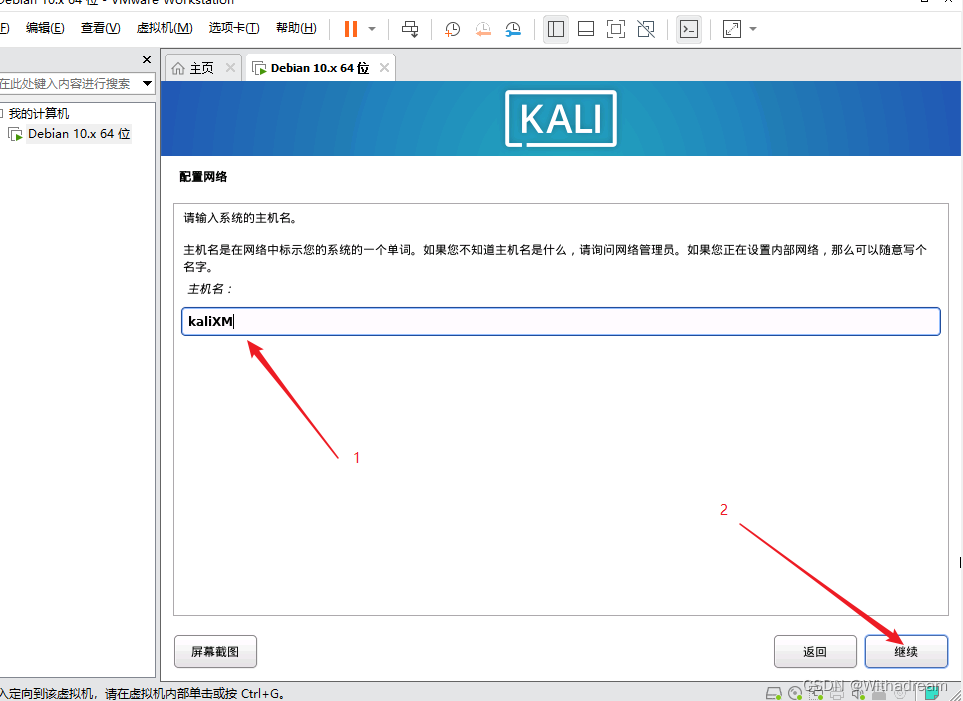Viewport: 963px width, 701px height.
Task: Switch to the 主页 tab
Action: pyautogui.click(x=201, y=68)
